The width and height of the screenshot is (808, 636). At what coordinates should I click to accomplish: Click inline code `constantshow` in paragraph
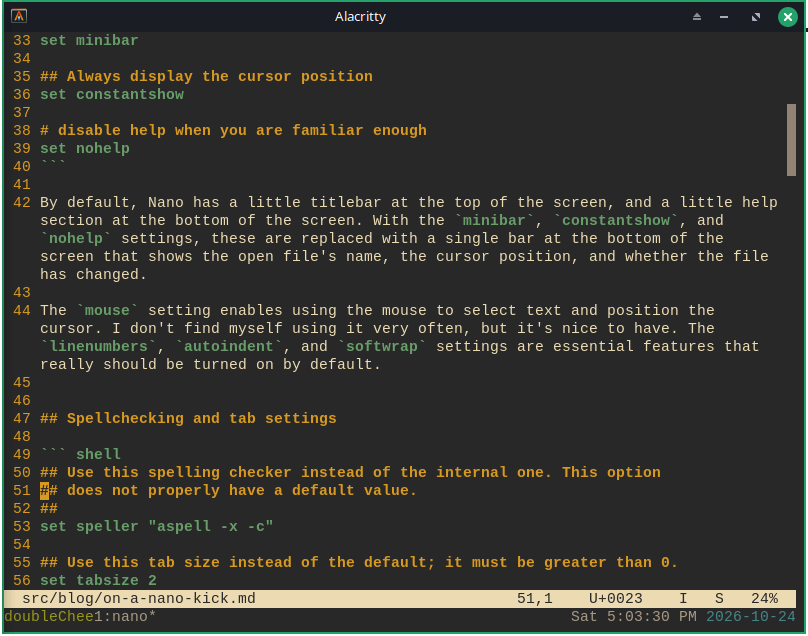[616, 221]
